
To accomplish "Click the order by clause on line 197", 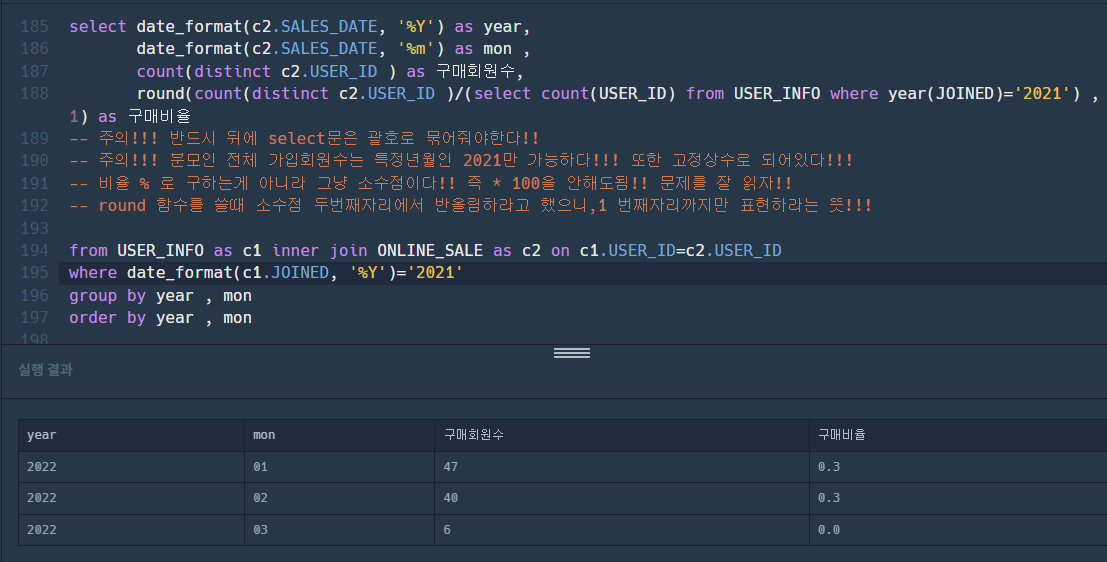I will tap(160, 318).
